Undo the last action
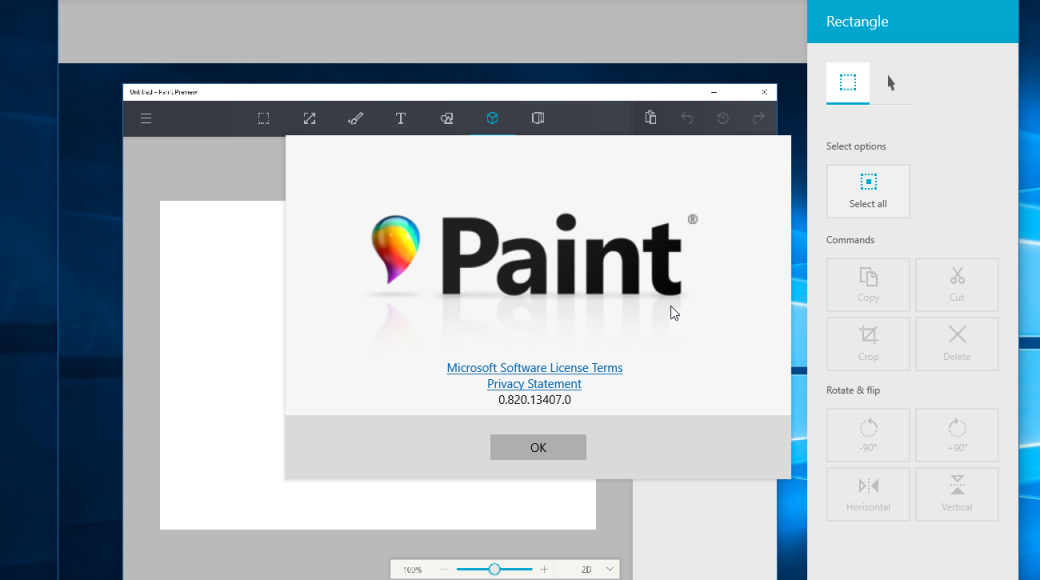The height and width of the screenshot is (580, 1040). click(687, 118)
